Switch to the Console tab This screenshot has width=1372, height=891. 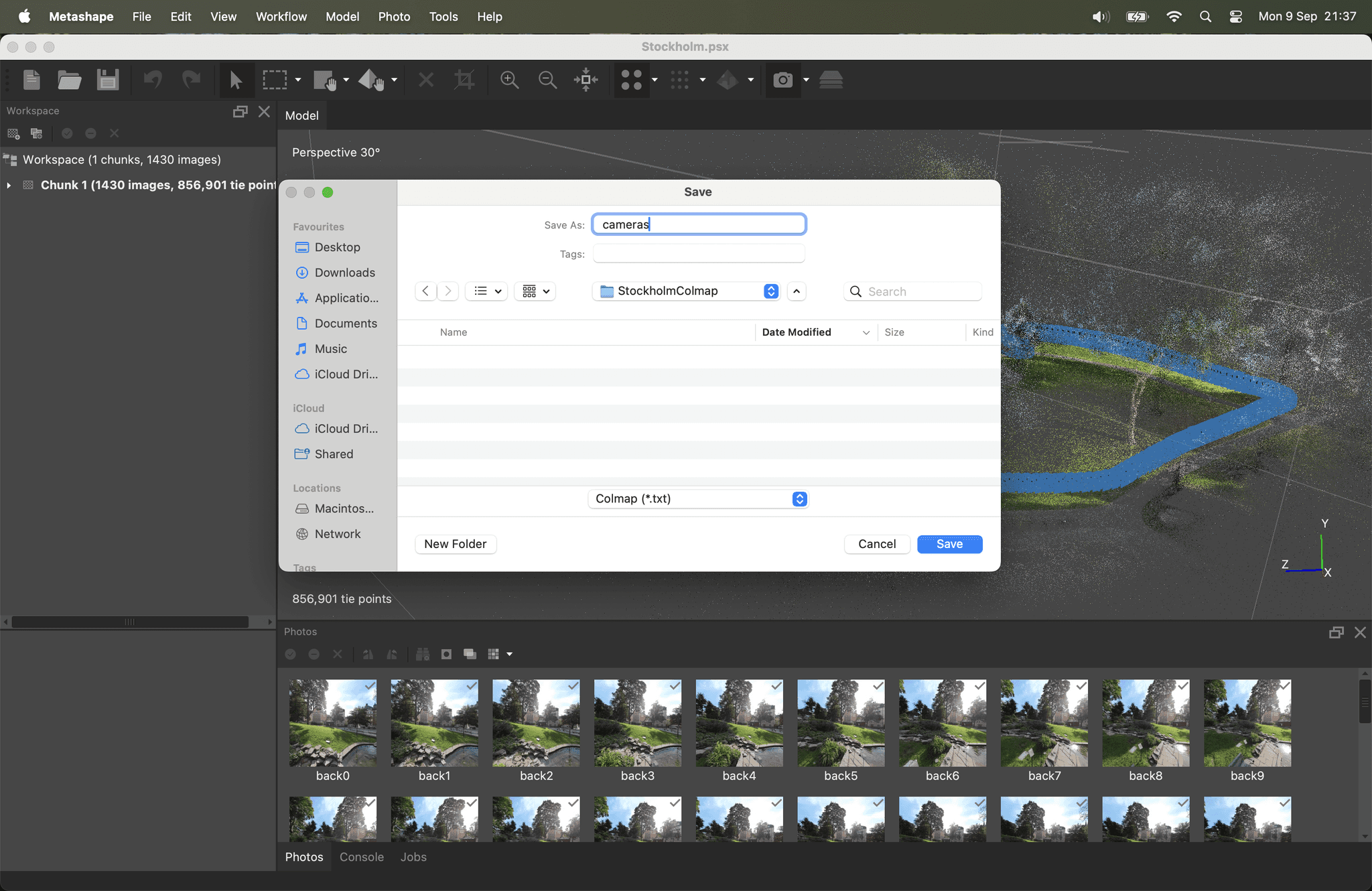tap(360, 857)
